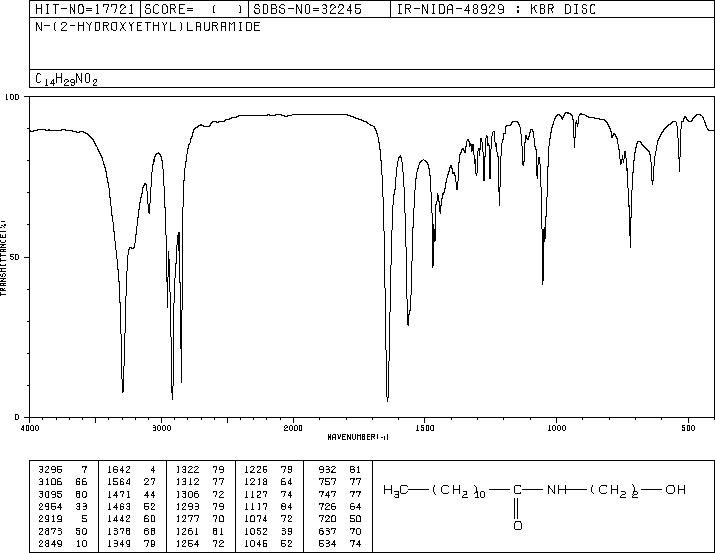Image resolution: width=715 pixels, height=553 pixels.
Task: Select the 3106 peak entry in table
Action: point(62,482)
